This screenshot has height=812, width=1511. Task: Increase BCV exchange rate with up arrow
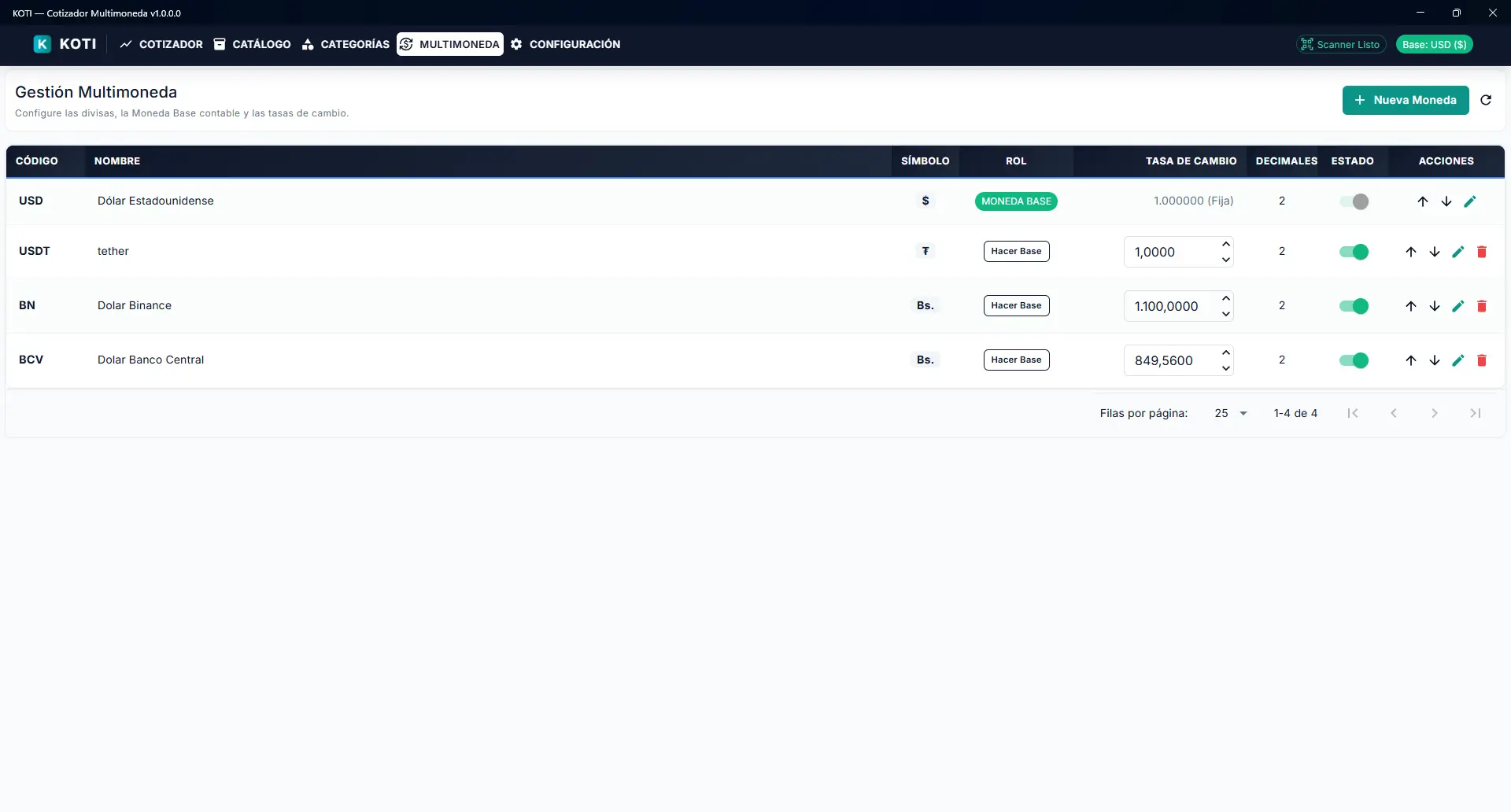tap(1226, 352)
